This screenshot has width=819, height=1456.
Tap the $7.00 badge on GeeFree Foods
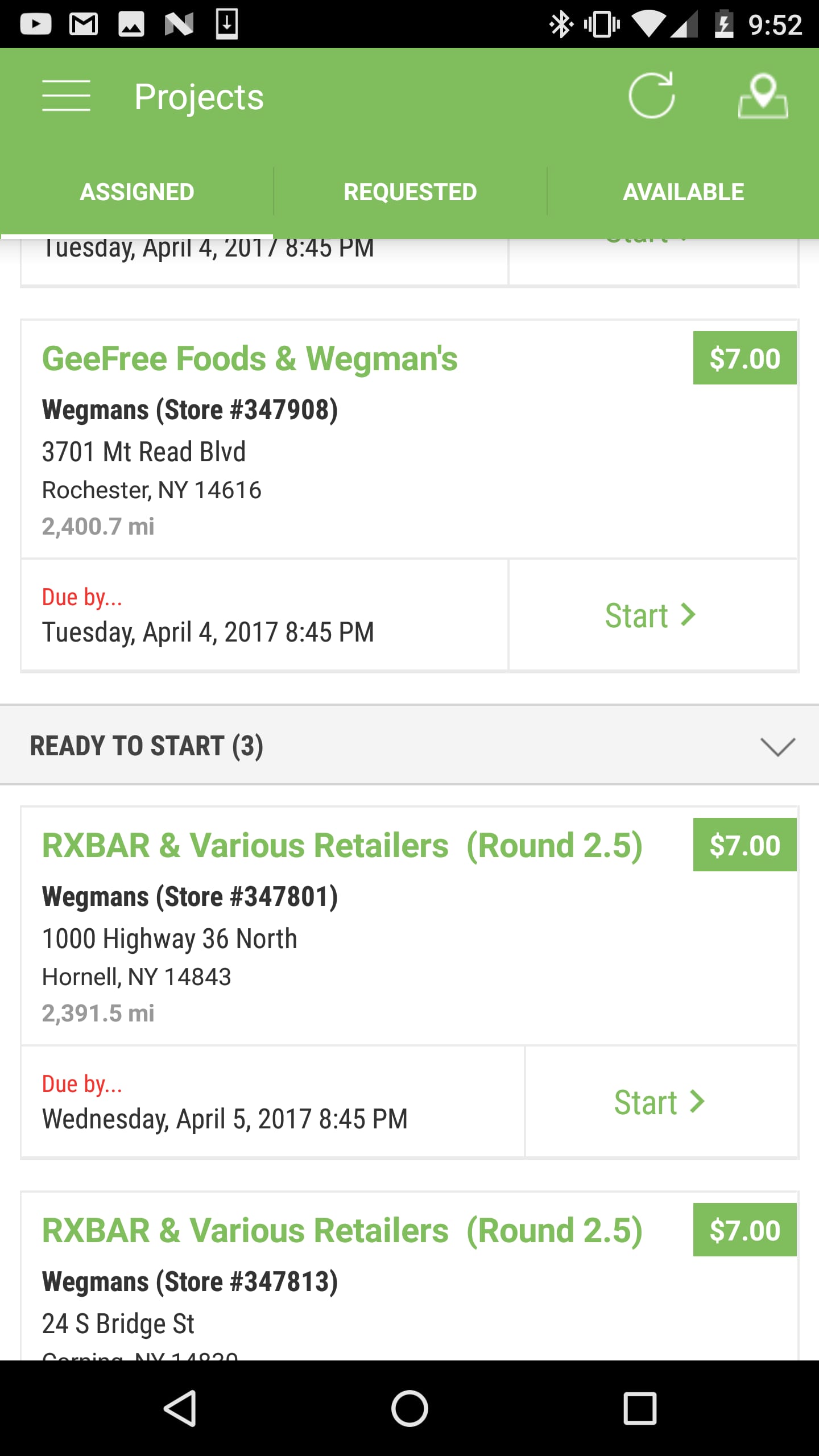click(744, 358)
